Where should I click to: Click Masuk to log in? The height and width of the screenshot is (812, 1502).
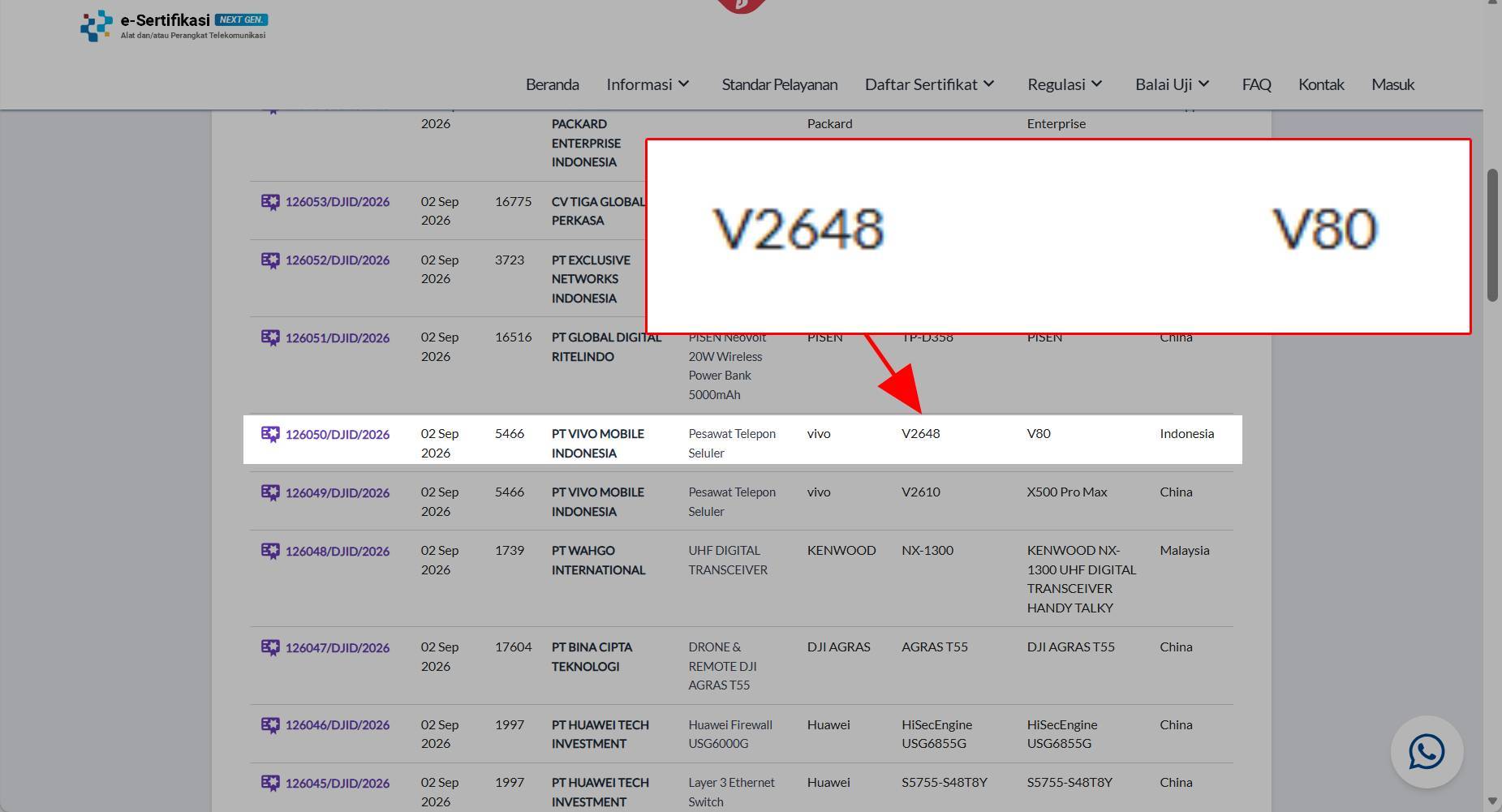tap(1392, 84)
